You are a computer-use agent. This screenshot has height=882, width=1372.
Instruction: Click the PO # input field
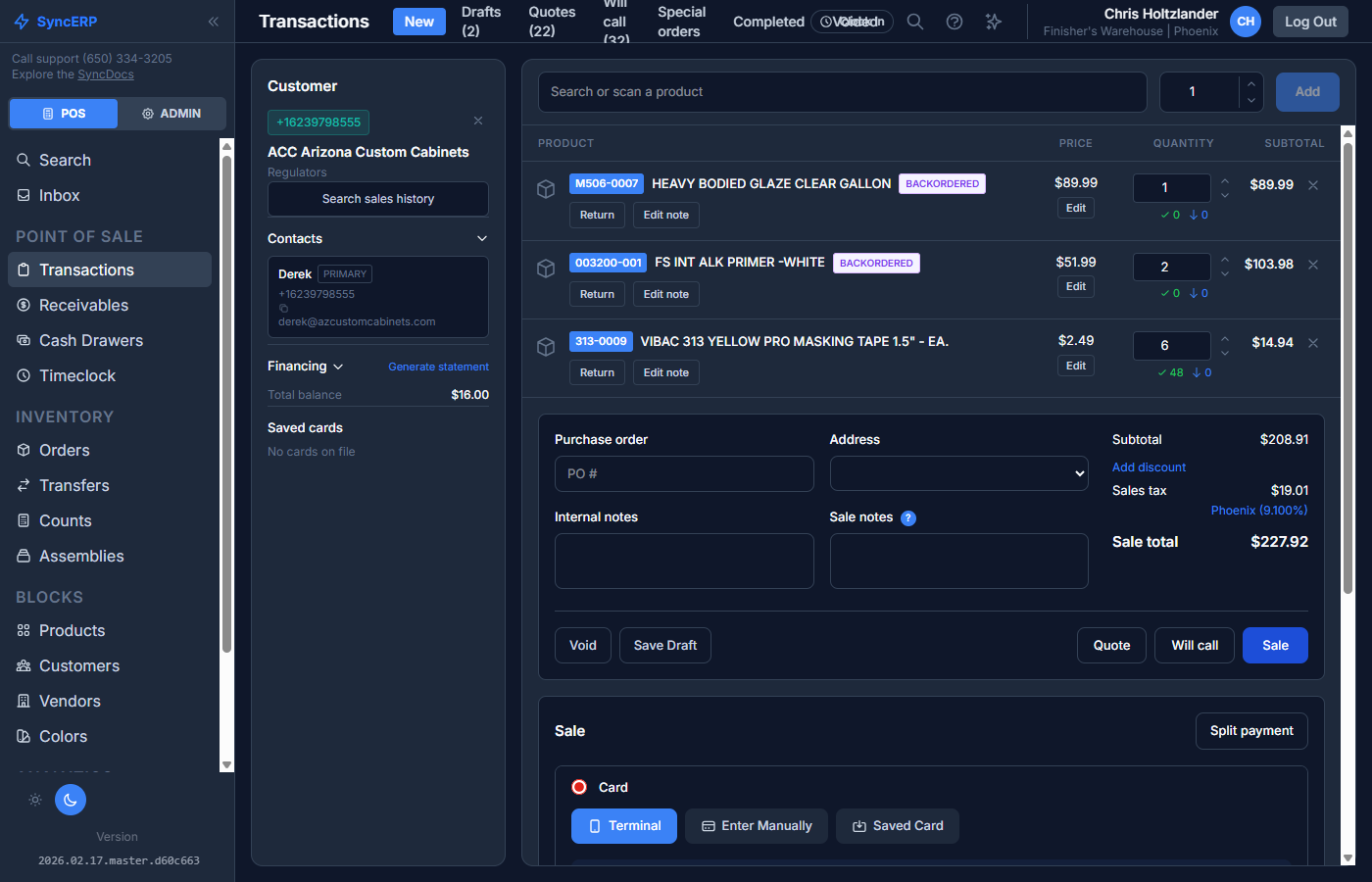[684, 473]
